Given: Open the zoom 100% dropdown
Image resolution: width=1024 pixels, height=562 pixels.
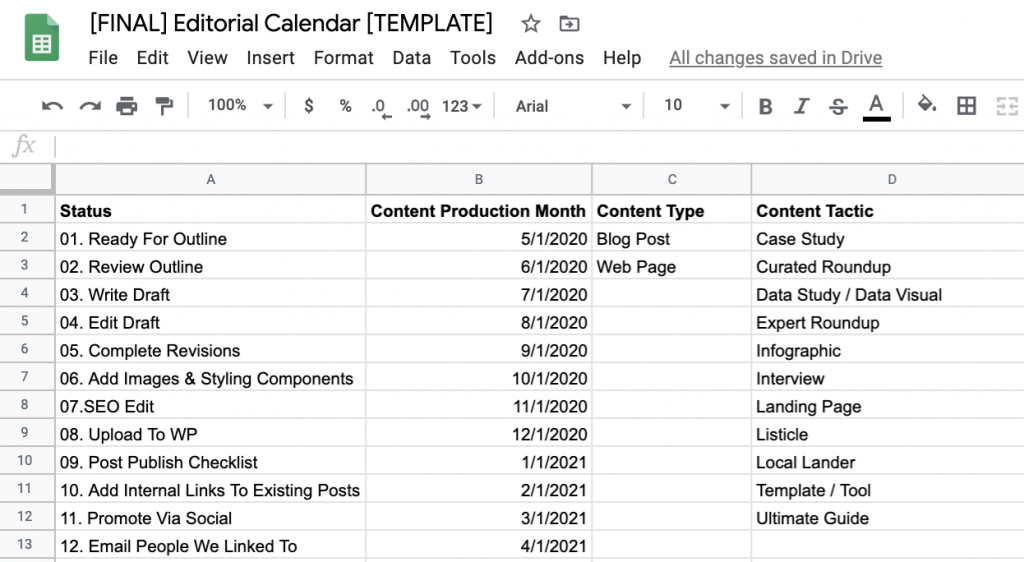Looking at the screenshot, I should coord(240,106).
